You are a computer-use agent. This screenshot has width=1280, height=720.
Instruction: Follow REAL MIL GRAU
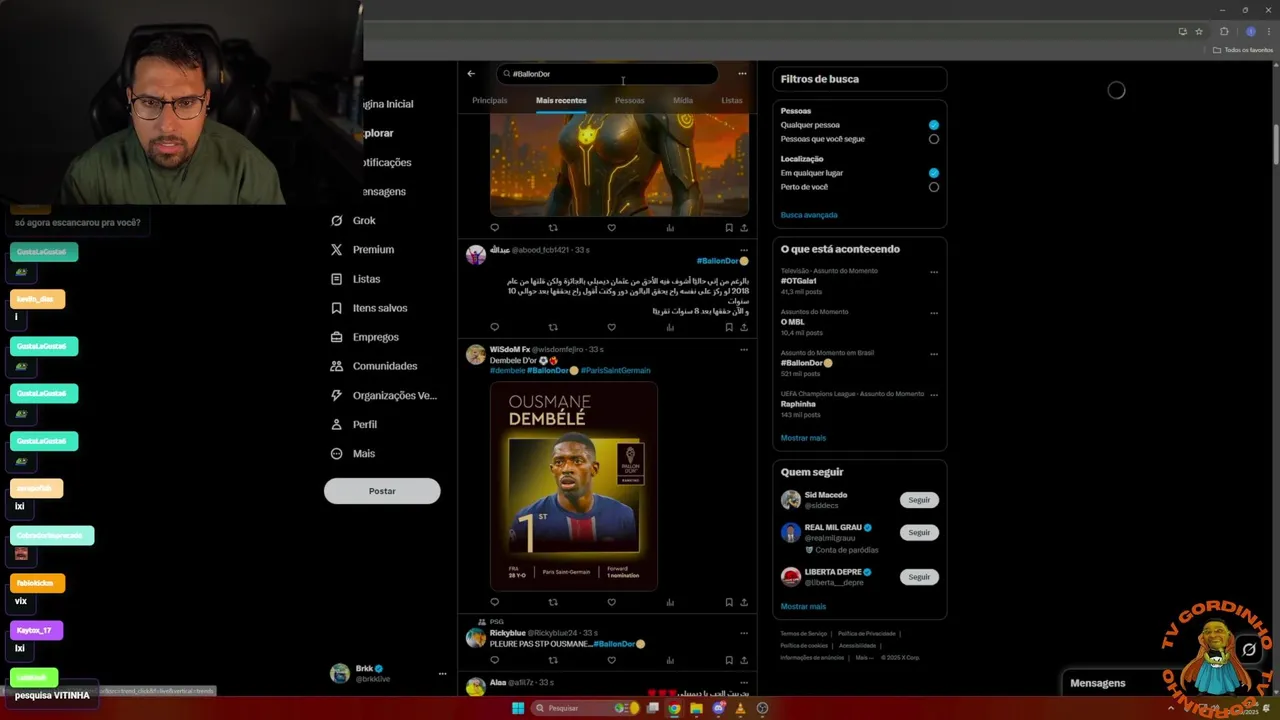(x=919, y=533)
